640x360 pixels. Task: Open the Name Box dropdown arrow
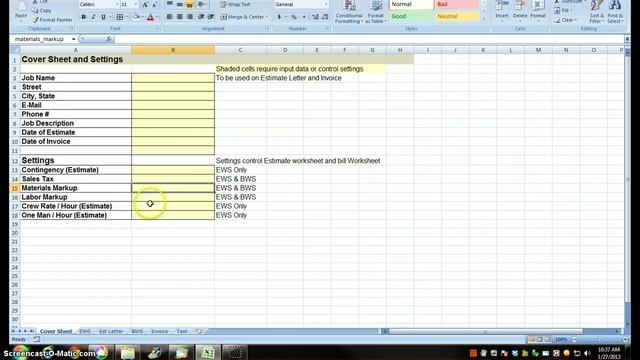point(73,39)
